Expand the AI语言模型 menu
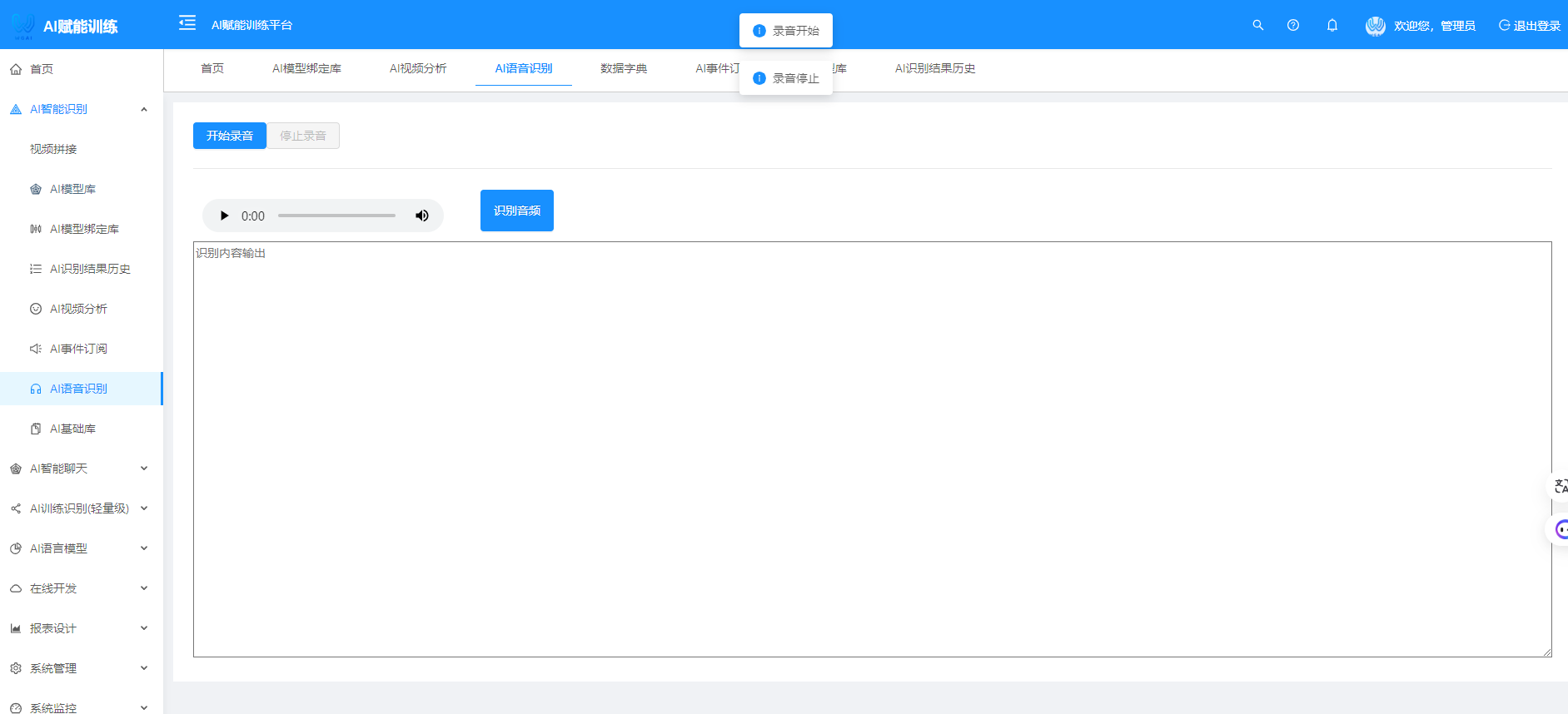1568x714 pixels. pos(144,548)
